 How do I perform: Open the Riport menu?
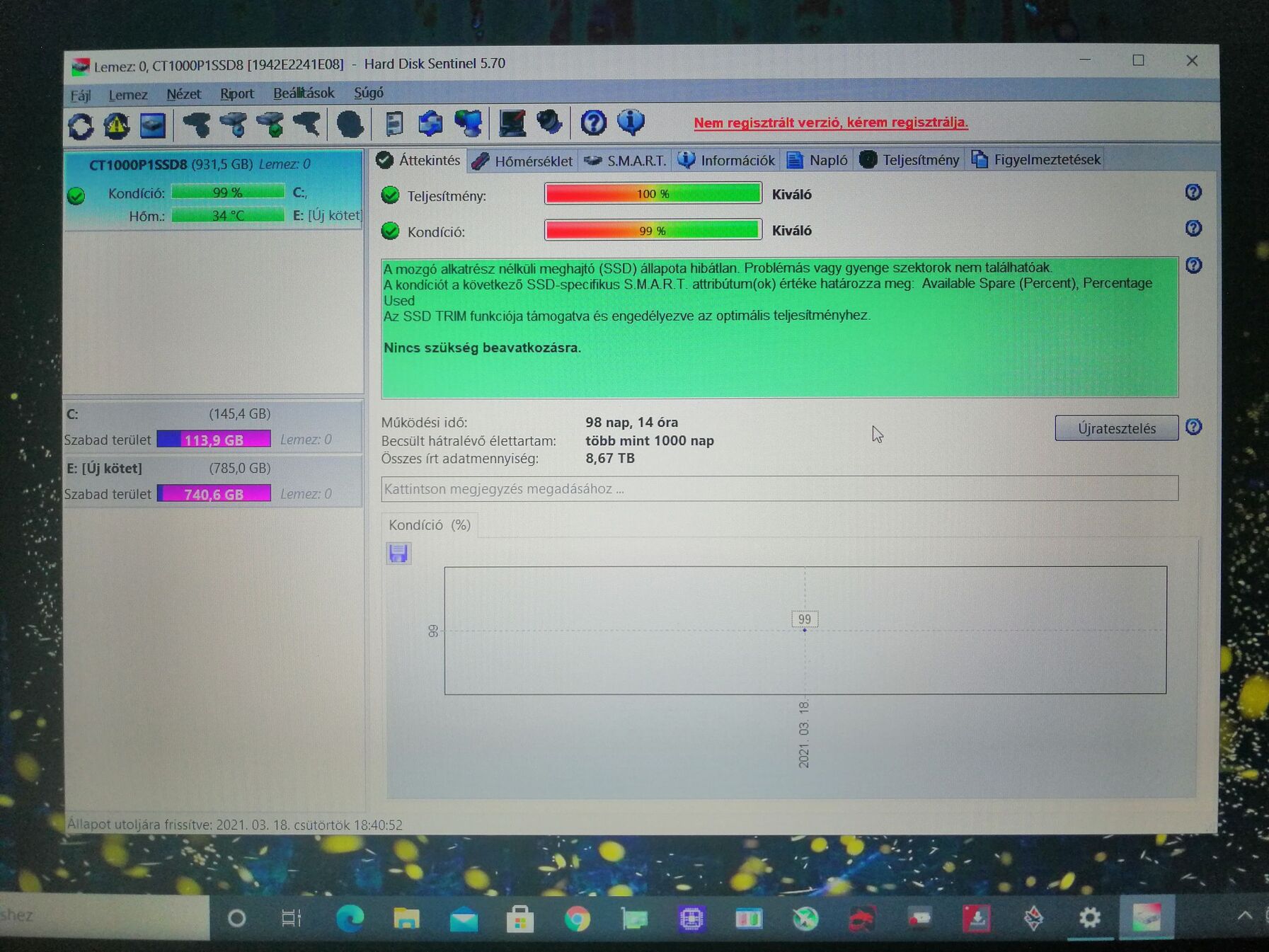(237, 93)
